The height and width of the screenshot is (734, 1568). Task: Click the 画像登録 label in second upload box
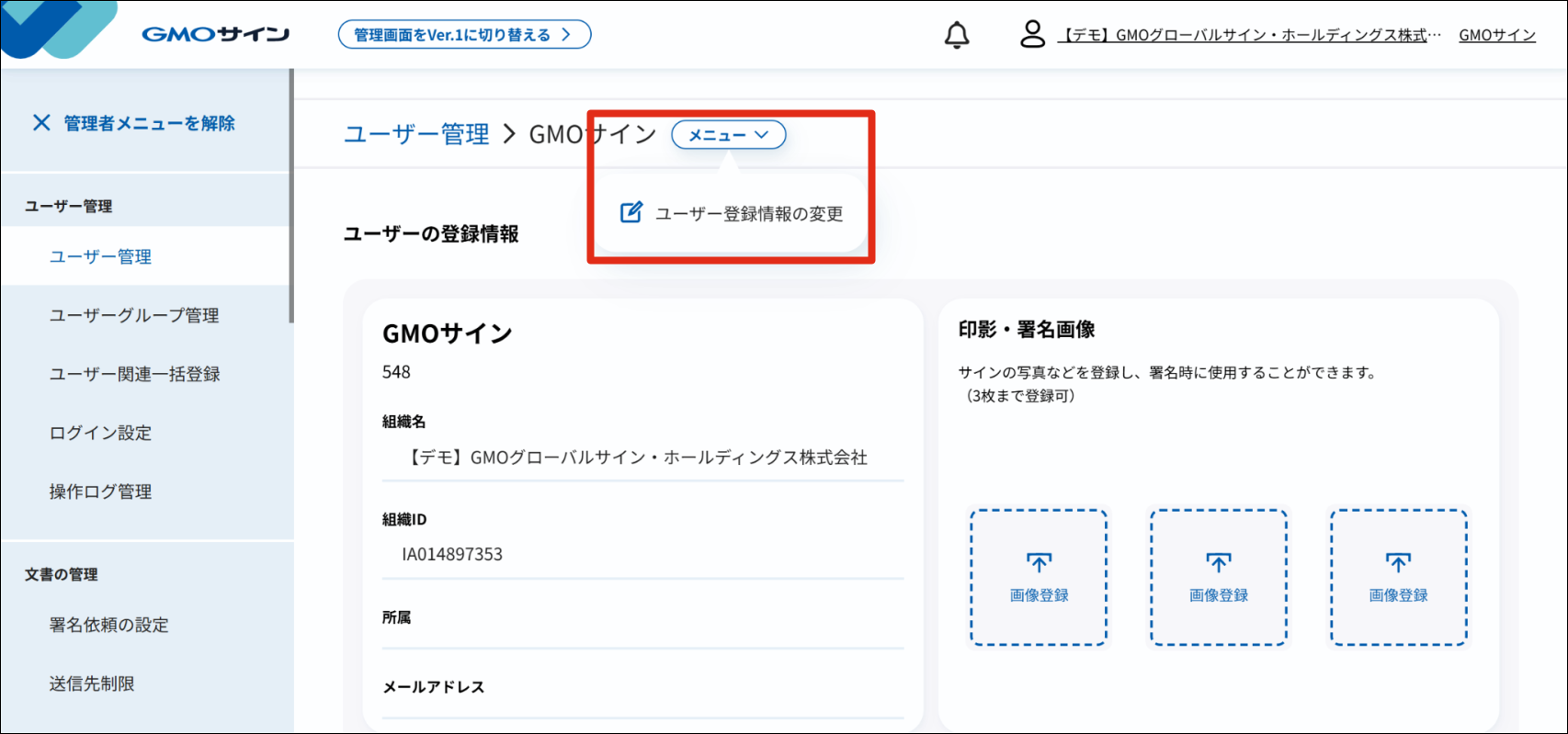pos(1219,595)
